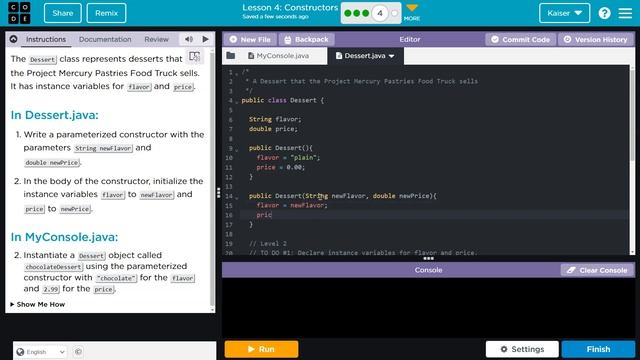Fold the comment block at line 1
640x360 pixels.
click(x=237, y=73)
